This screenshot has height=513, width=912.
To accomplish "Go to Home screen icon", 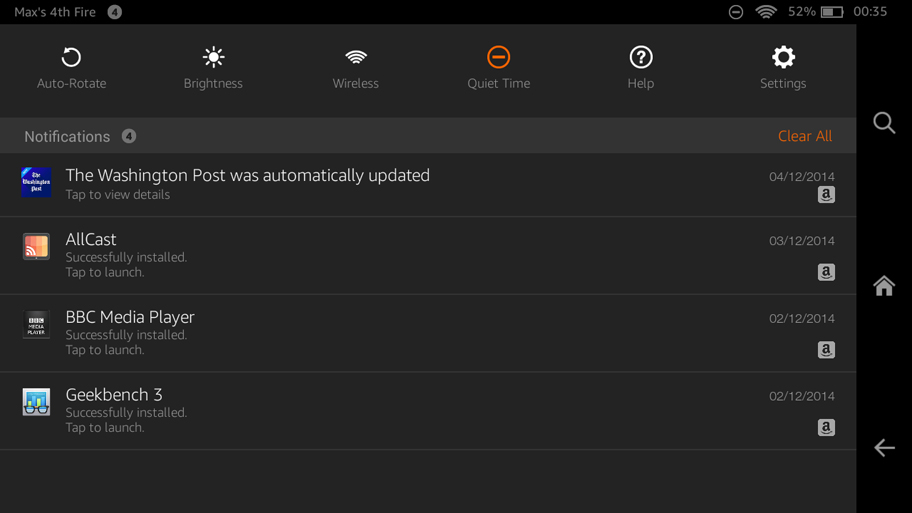I will pyautogui.click(x=884, y=286).
